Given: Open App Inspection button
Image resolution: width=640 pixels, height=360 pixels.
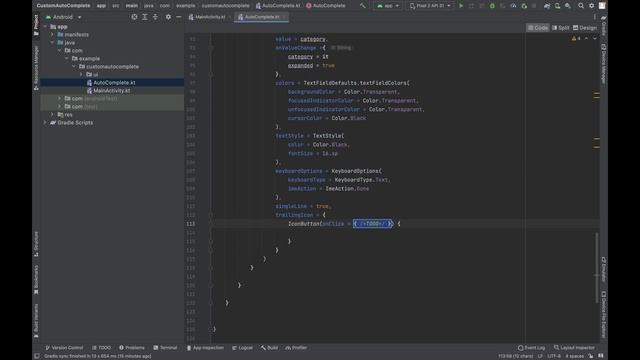Looking at the screenshot, I should (x=205, y=348).
